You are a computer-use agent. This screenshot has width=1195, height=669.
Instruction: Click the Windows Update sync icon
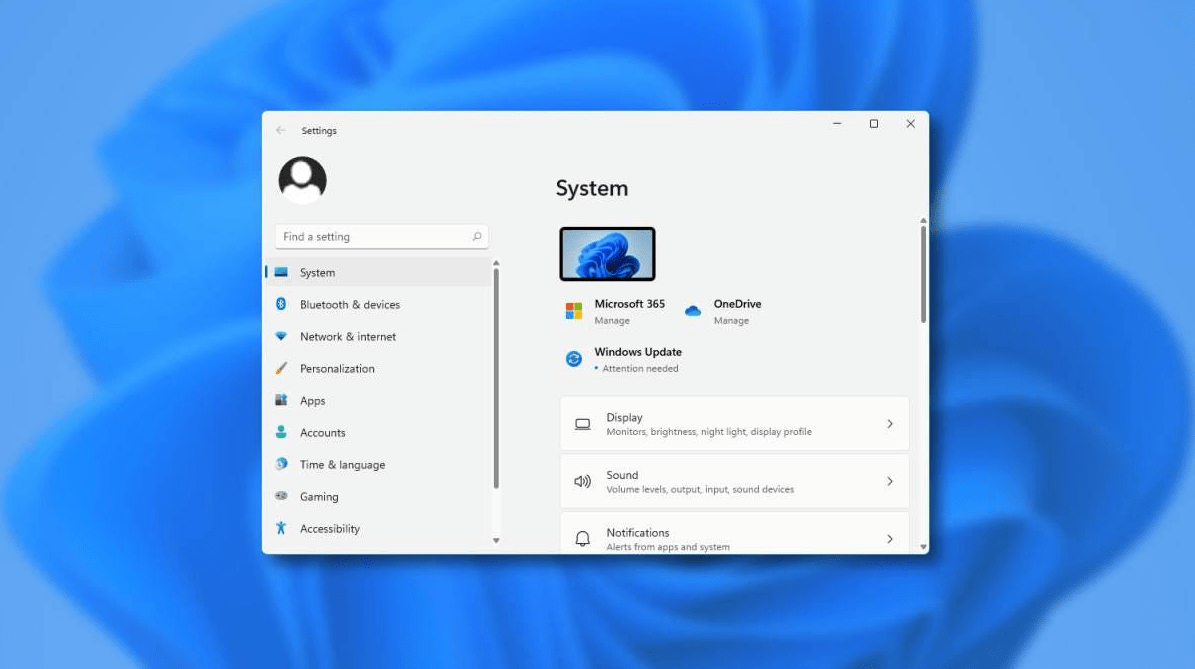pos(574,359)
